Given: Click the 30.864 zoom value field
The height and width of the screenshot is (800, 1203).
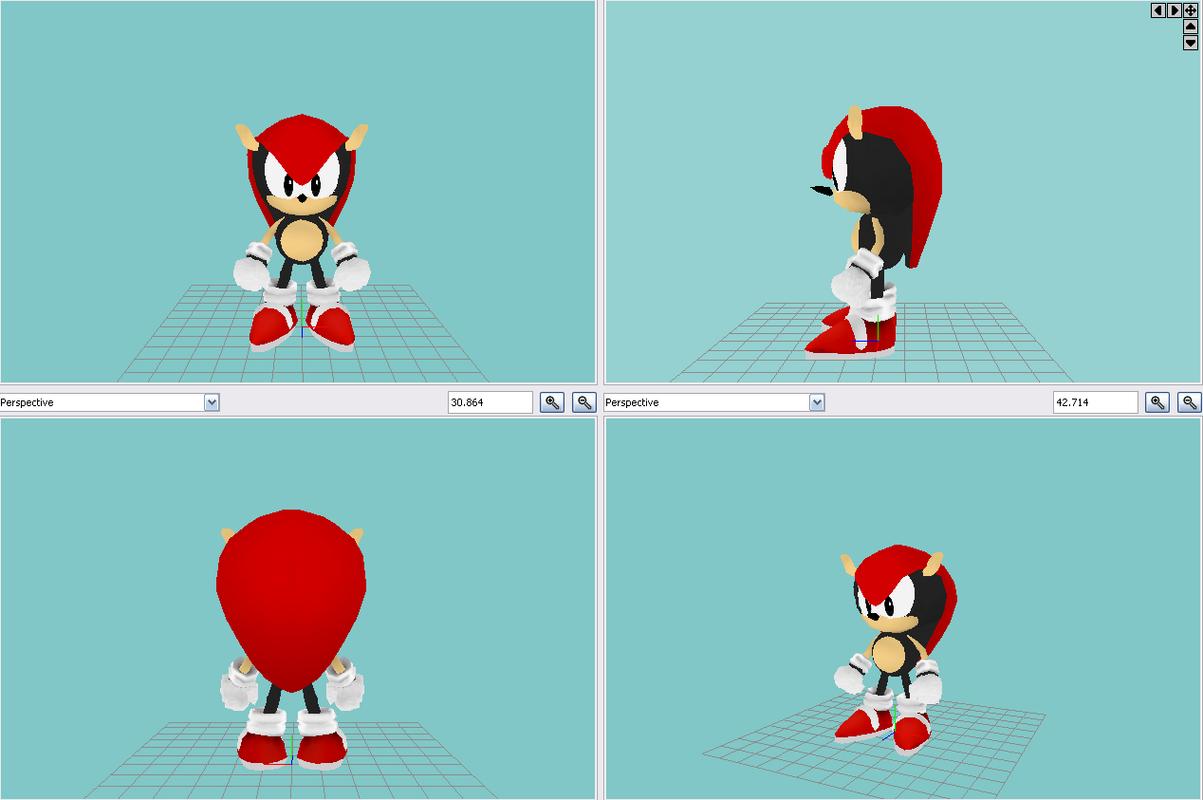Looking at the screenshot, I should click(490, 402).
